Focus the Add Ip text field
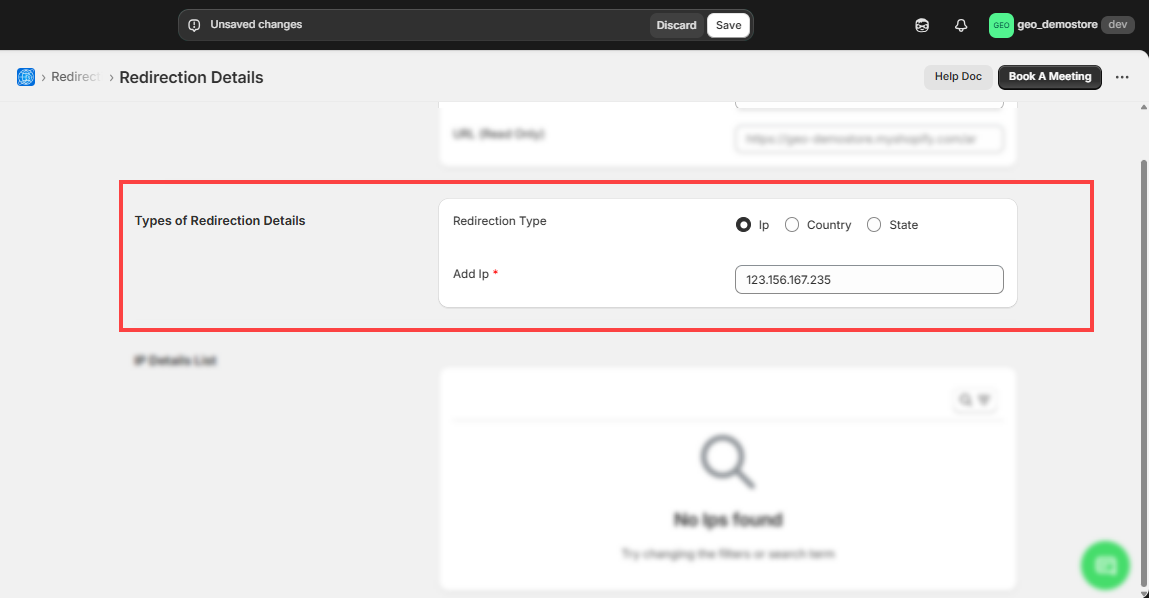 [868, 280]
